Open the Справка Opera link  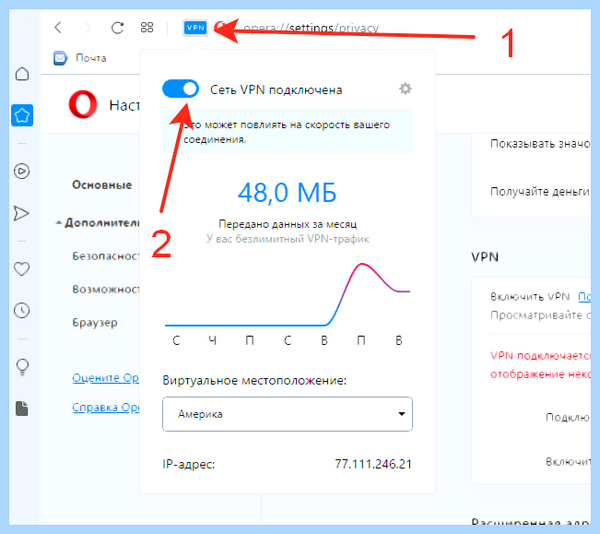pos(106,407)
